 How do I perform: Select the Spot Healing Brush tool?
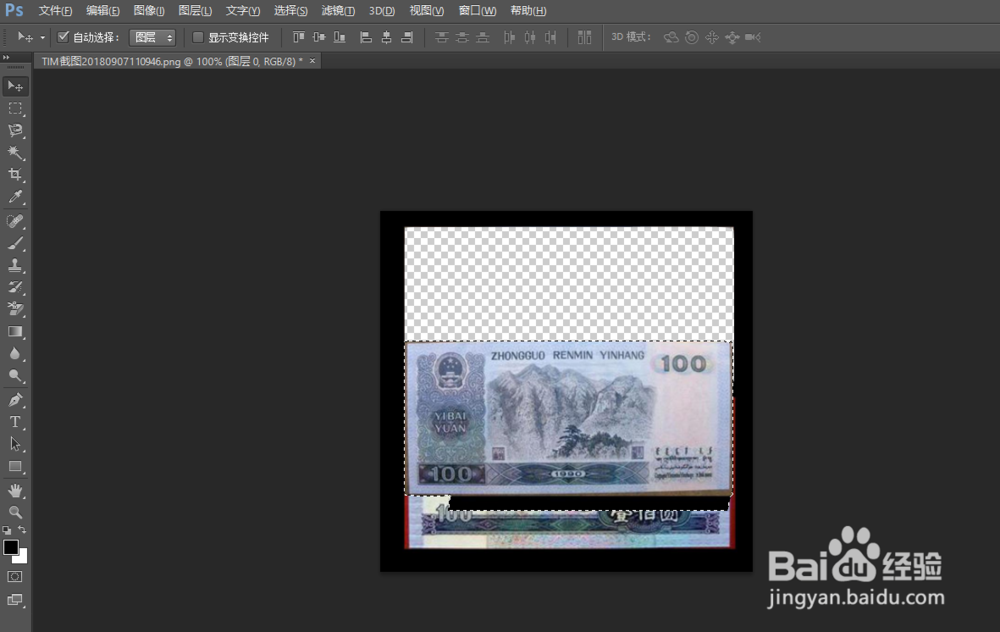pyautogui.click(x=15, y=221)
